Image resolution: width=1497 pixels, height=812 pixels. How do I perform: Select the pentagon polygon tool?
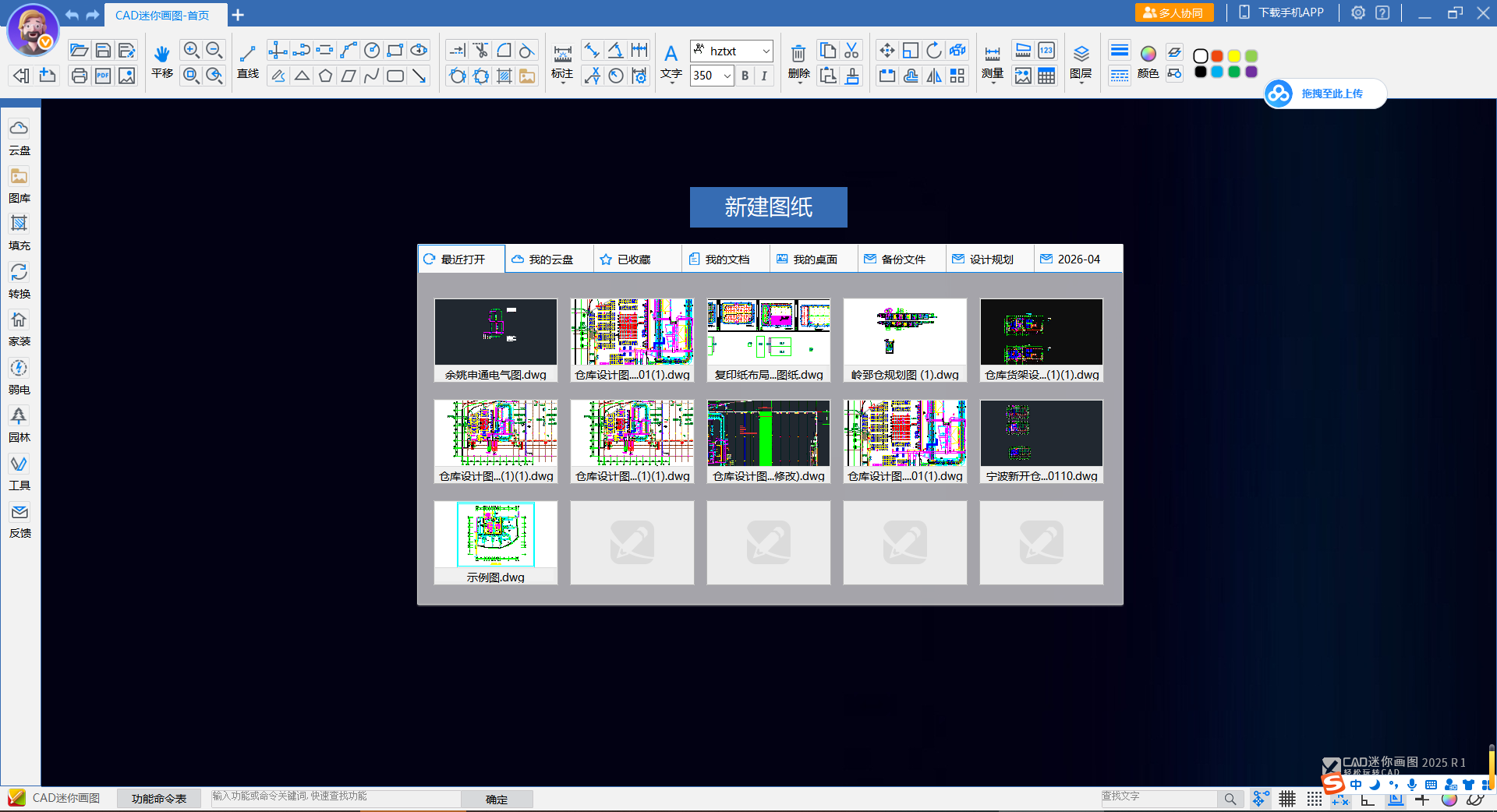(x=325, y=76)
